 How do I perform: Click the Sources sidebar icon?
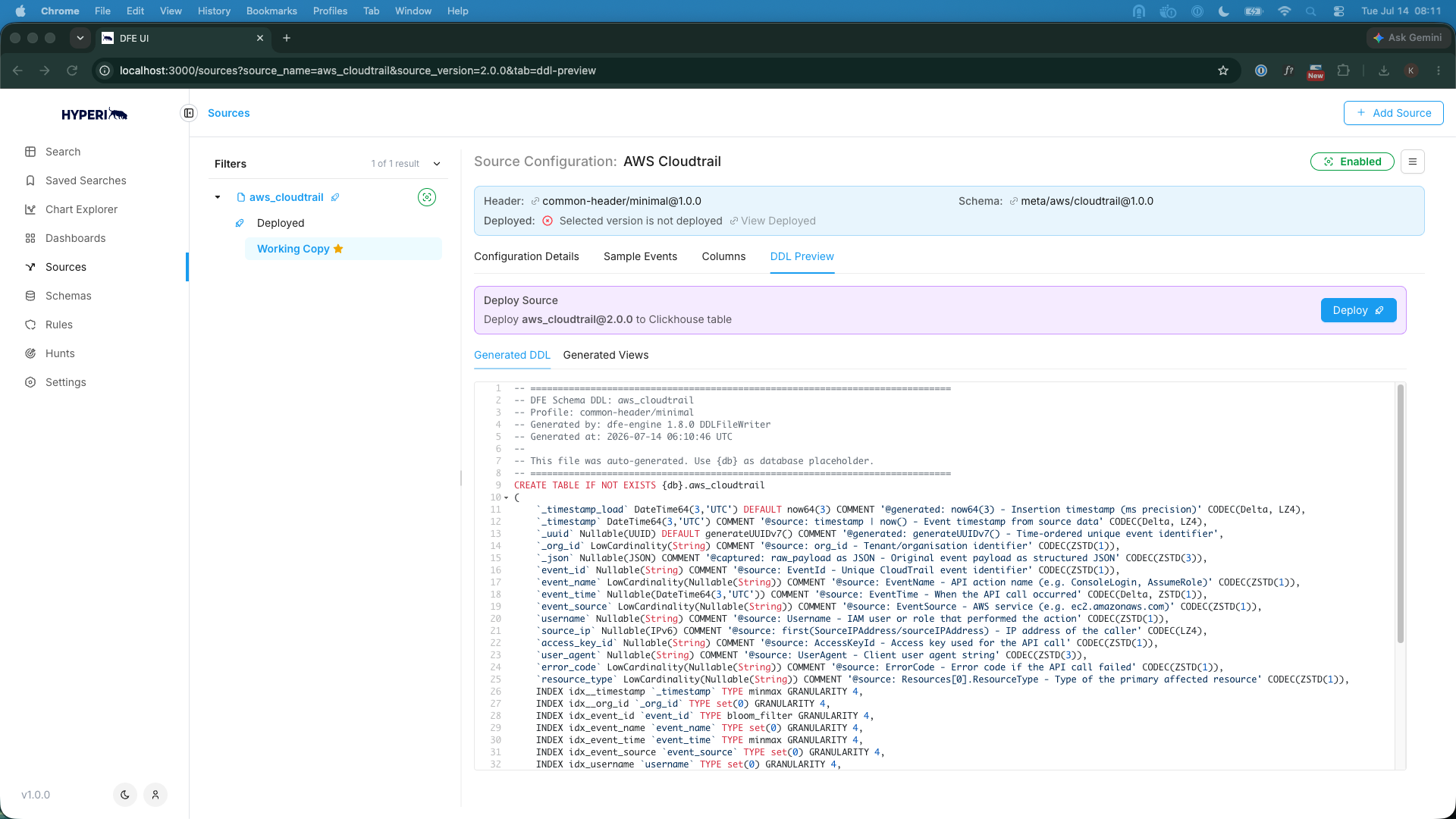(x=30, y=267)
